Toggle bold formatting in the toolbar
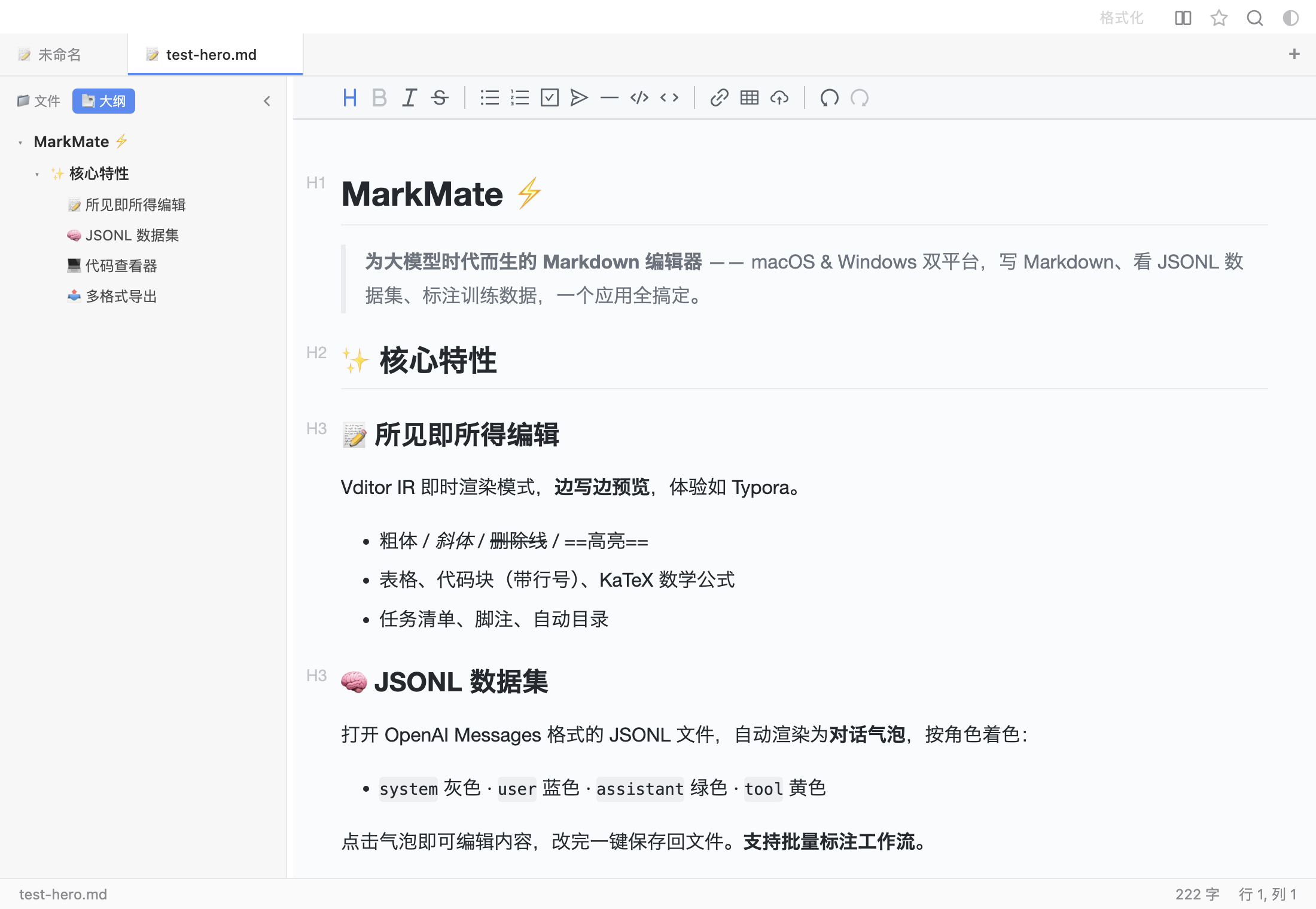 (x=379, y=97)
